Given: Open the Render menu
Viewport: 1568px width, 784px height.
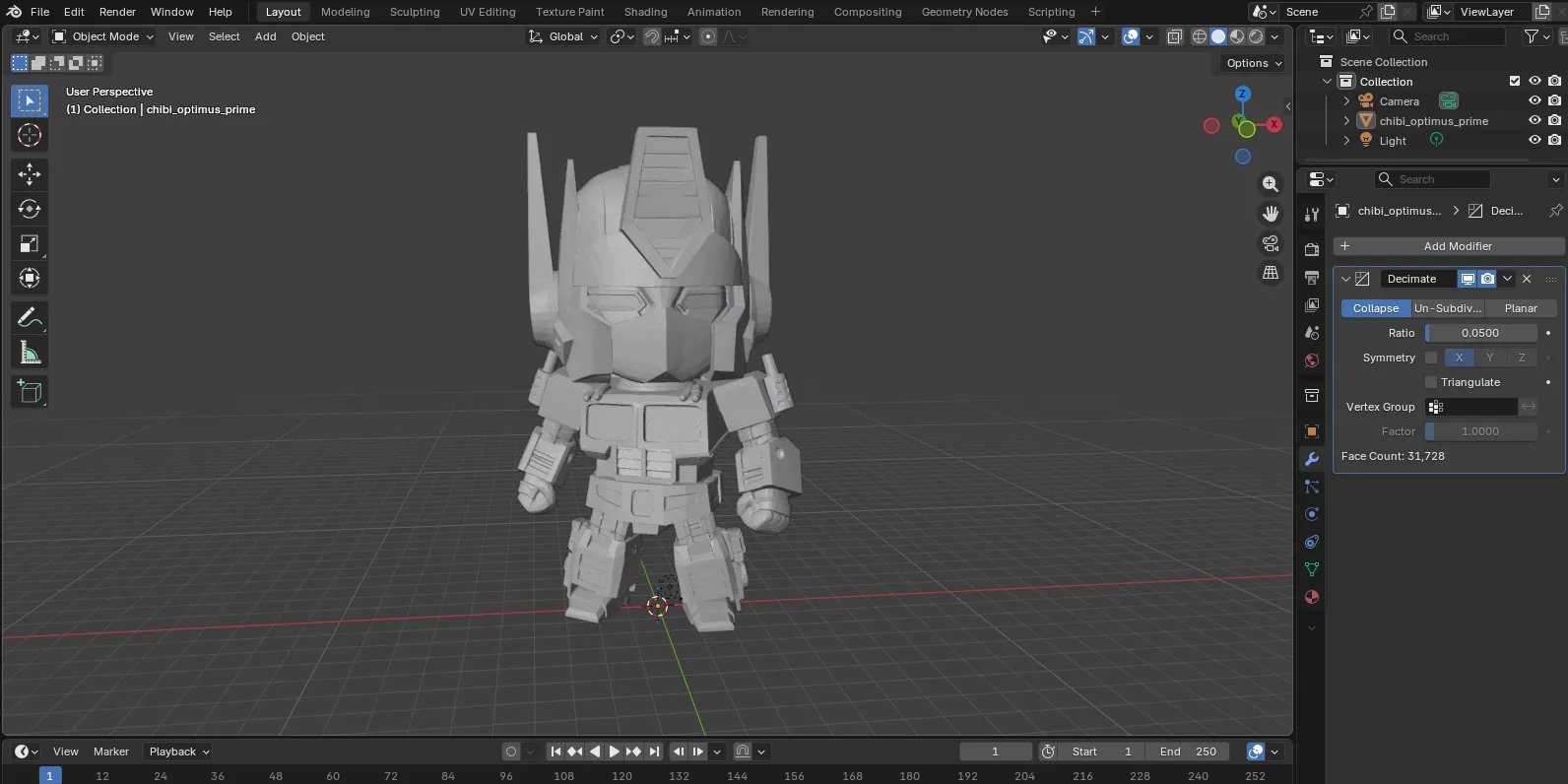Looking at the screenshot, I should [117, 12].
